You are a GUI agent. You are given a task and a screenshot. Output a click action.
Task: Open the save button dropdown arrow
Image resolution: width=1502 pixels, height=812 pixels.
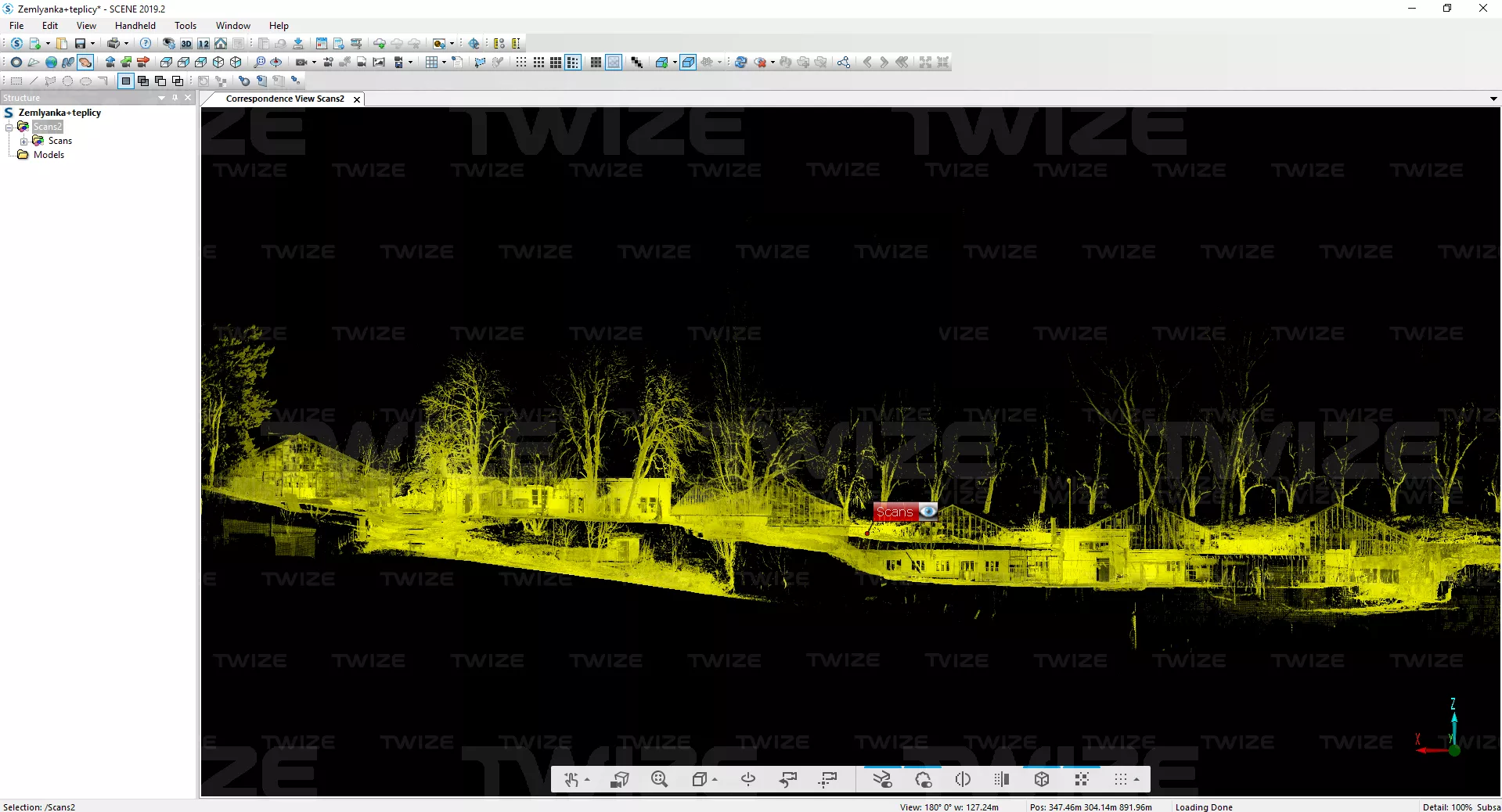click(92, 44)
